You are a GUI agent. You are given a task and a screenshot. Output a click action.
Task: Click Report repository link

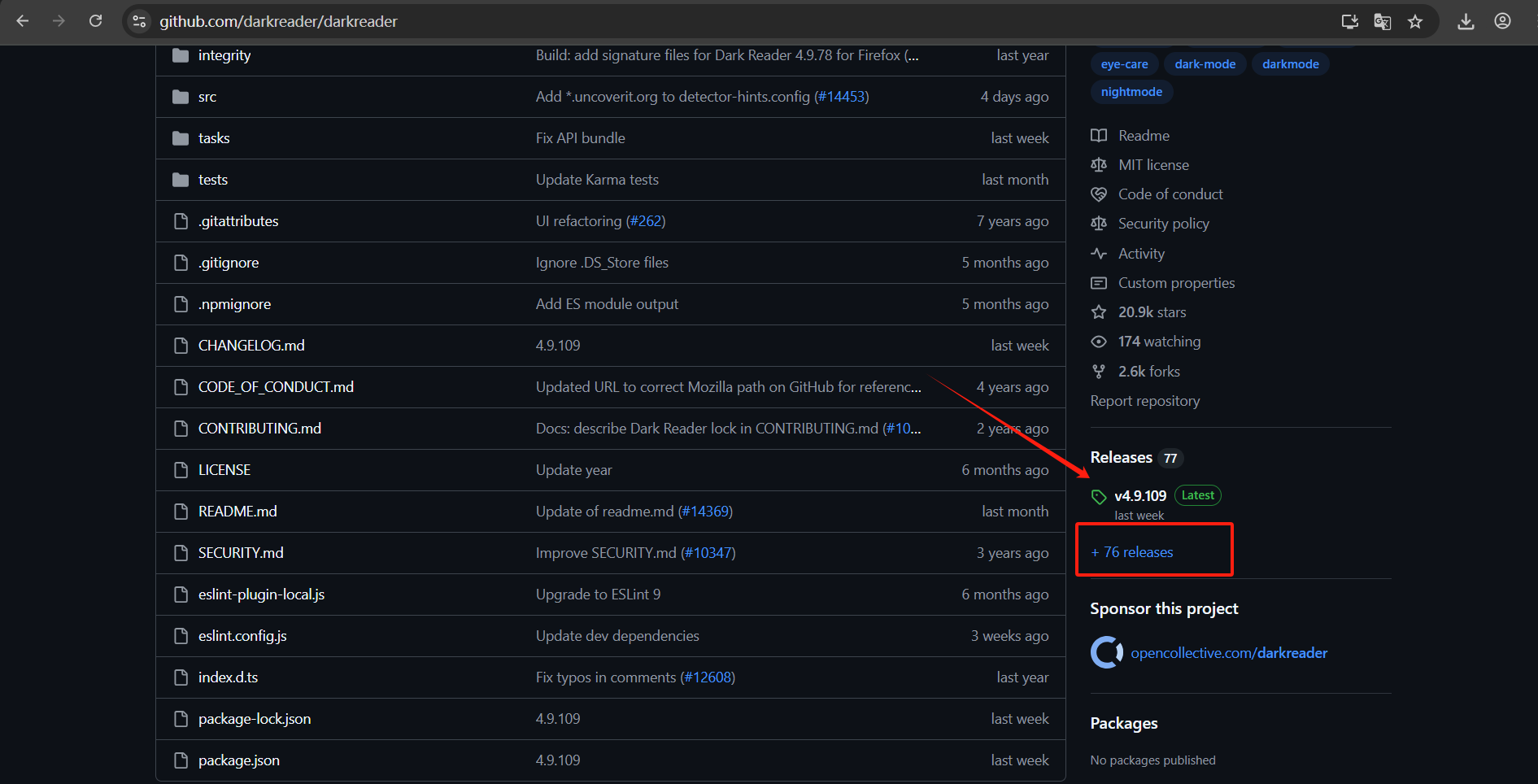pyautogui.click(x=1145, y=401)
